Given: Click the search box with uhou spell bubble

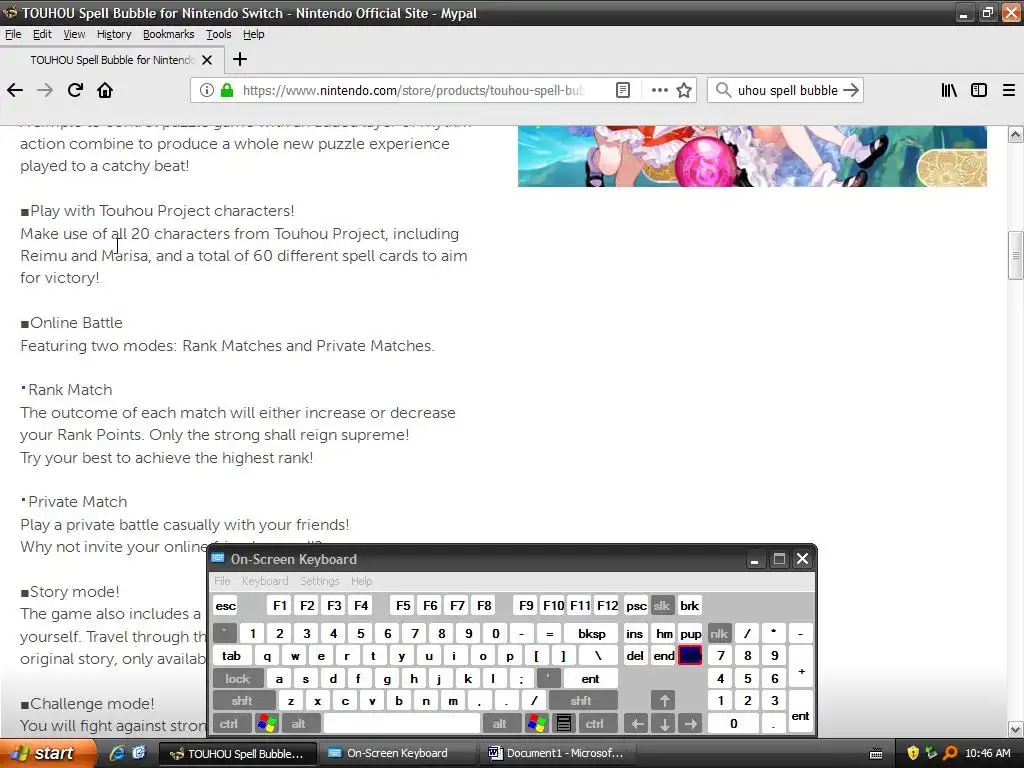Looking at the screenshot, I should click(788, 90).
